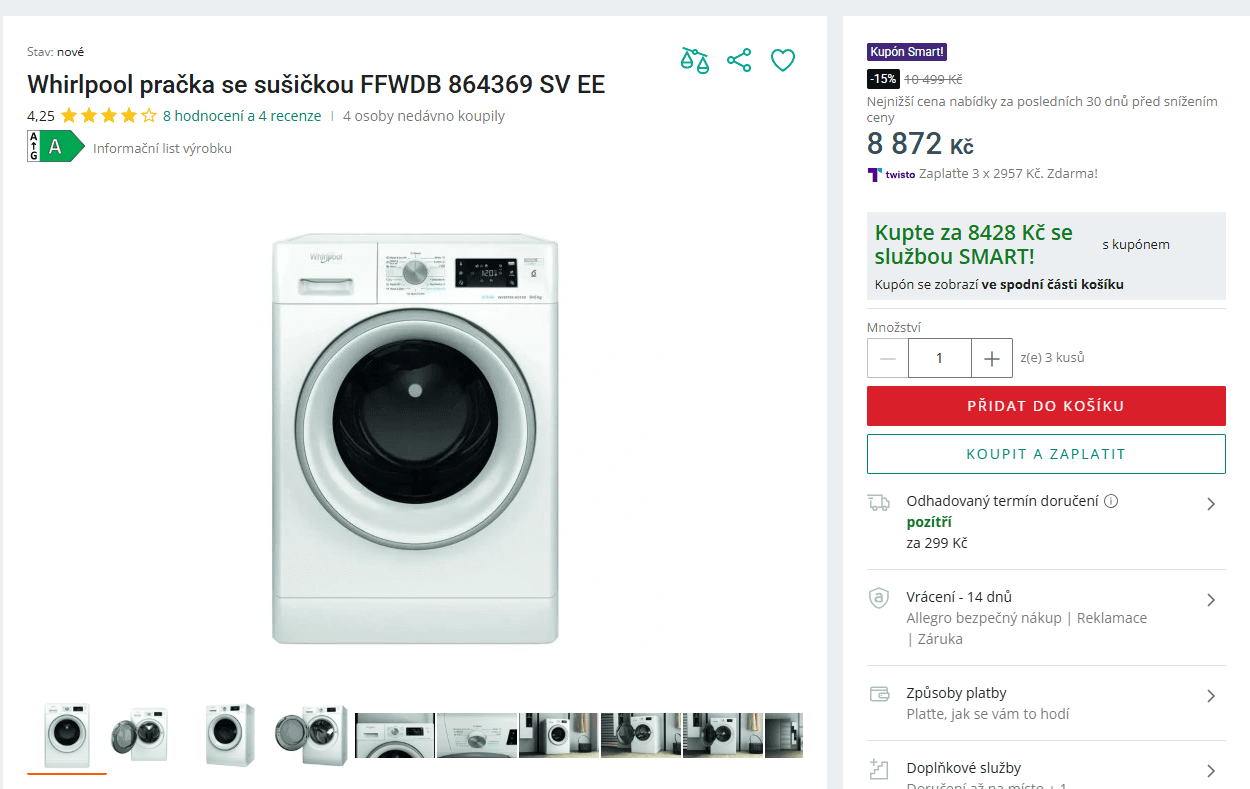Expand the Způsoby platby section
Screen dimensions: 1250x789
(1211, 696)
